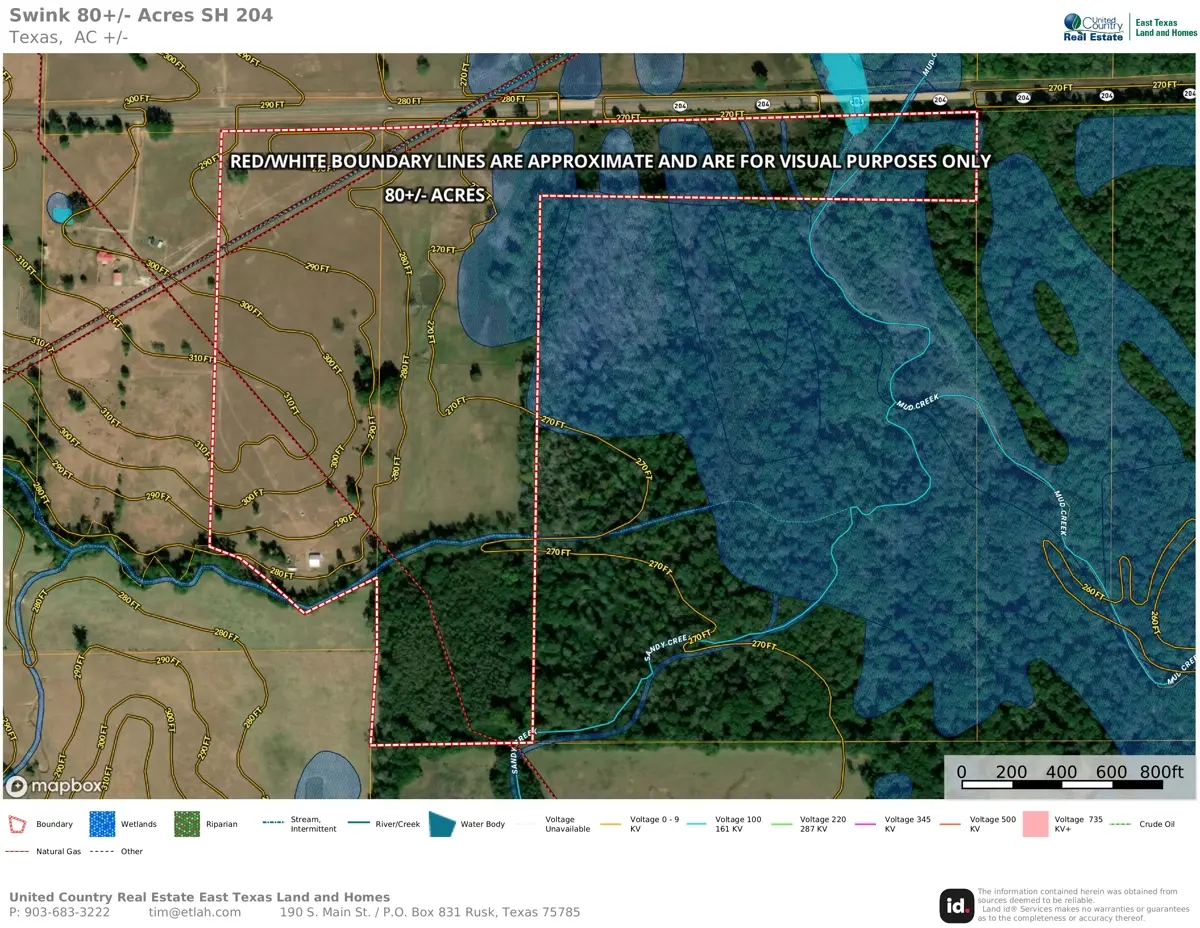This screenshot has width=1200, height=928.
Task: Click the United Country Real Estate logo
Action: pyautogui.click(x=1093, y=27)
